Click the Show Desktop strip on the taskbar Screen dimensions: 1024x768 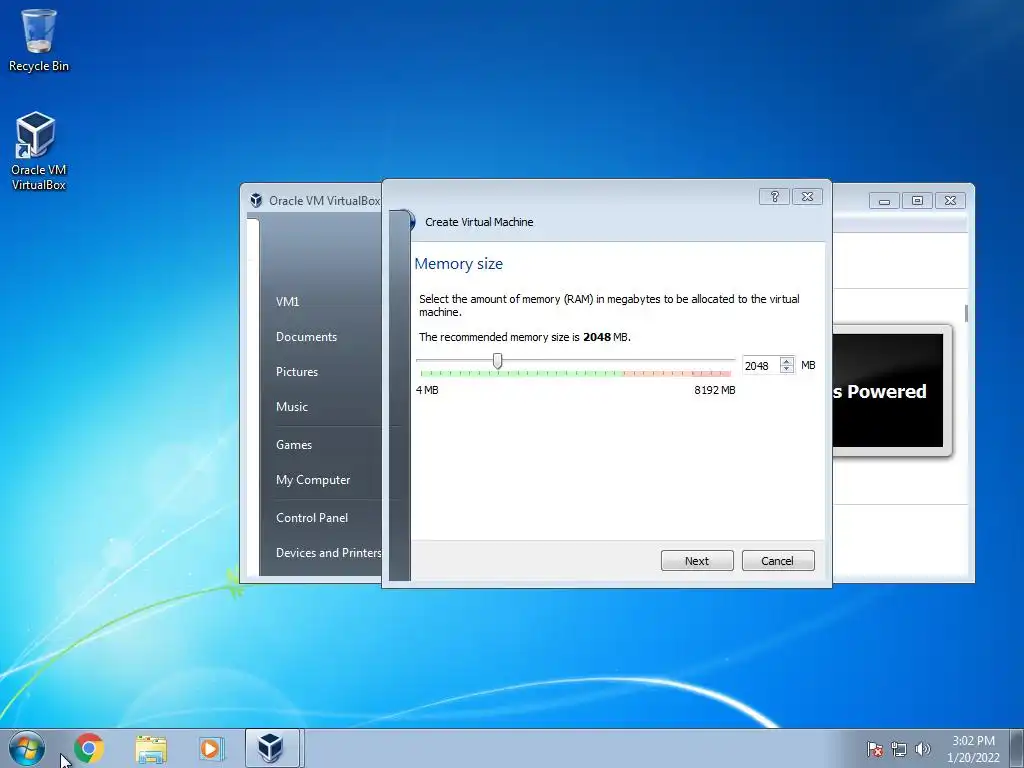coord(1017,748)
